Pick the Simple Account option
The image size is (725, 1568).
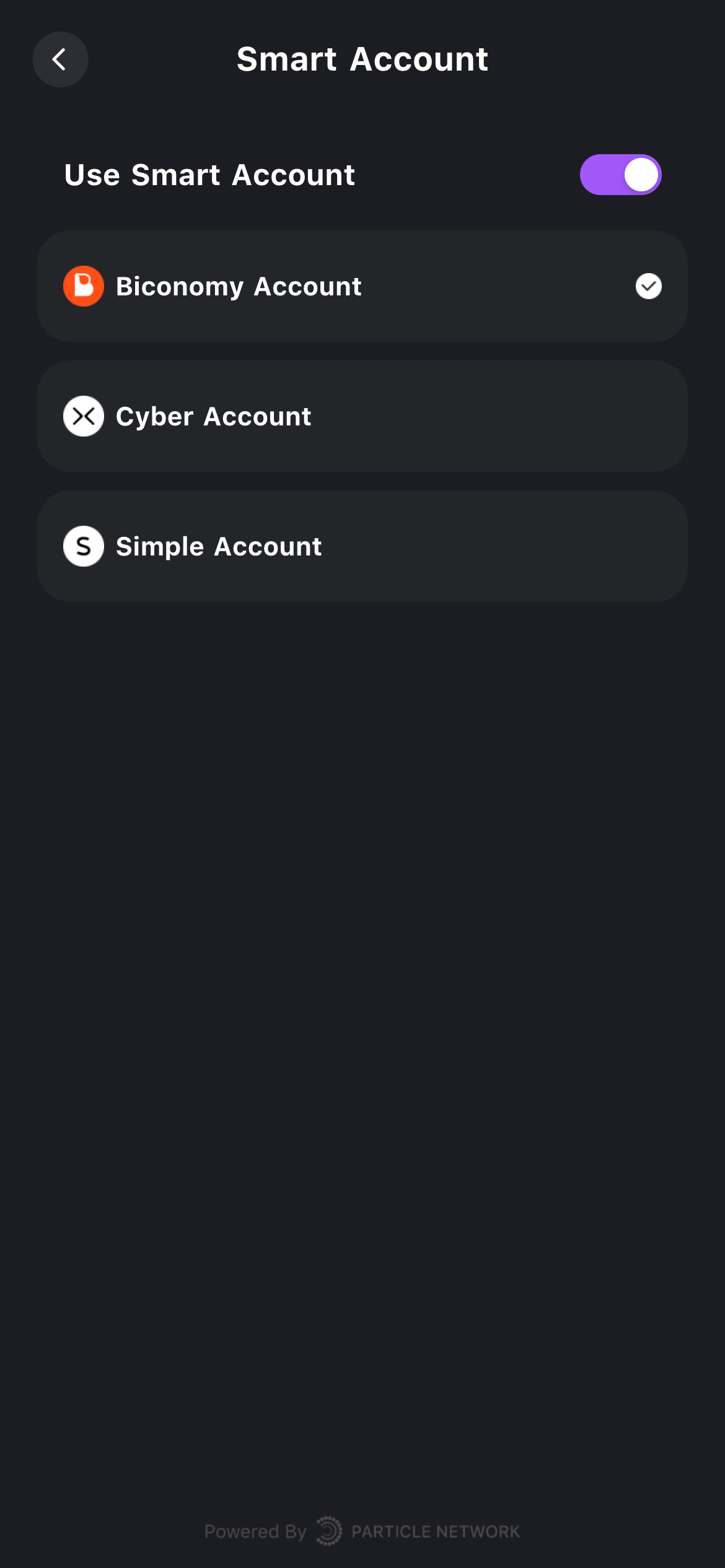click(362, 546)
